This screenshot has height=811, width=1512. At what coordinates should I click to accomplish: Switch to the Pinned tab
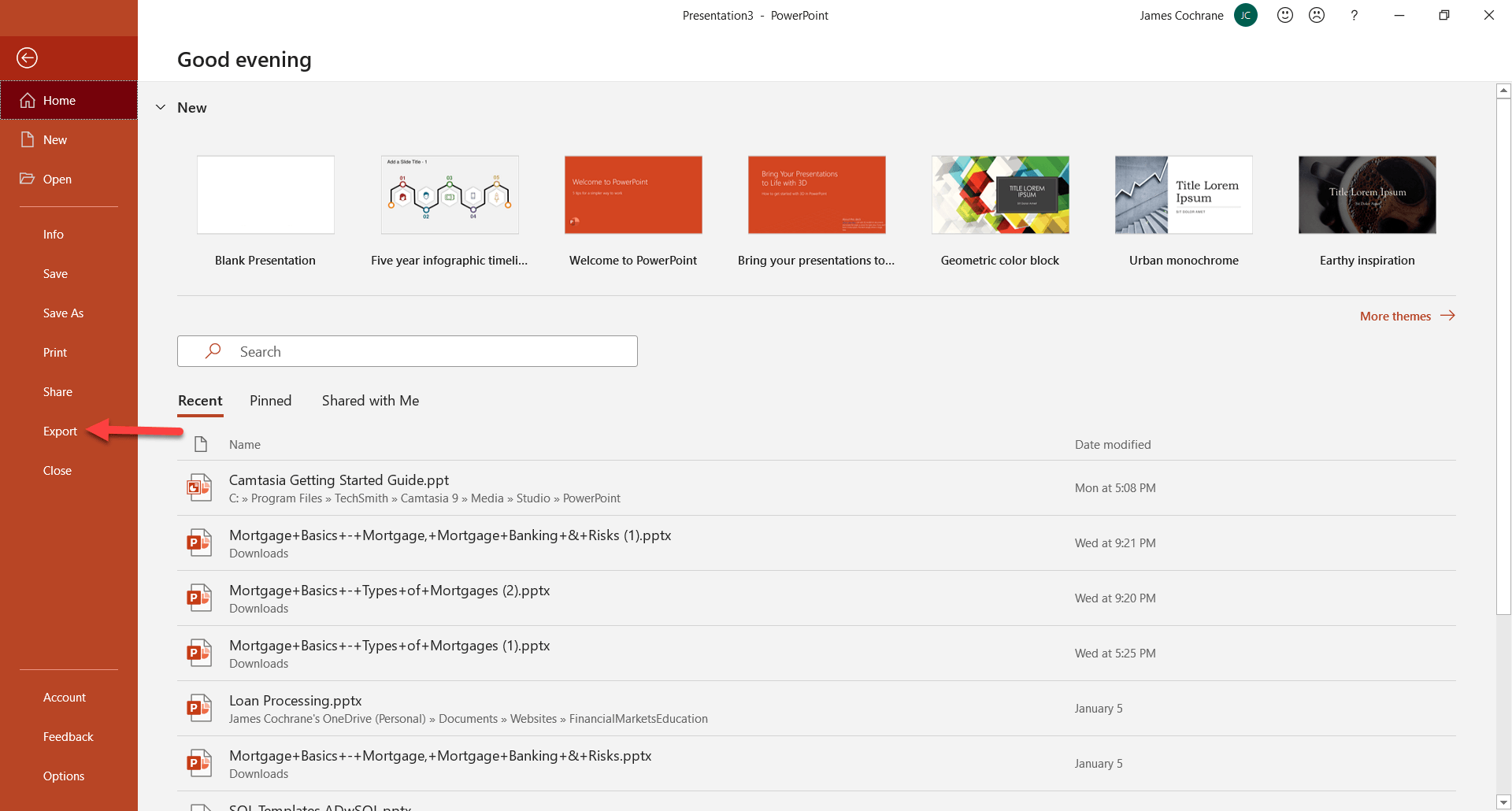tap(270, 401)
